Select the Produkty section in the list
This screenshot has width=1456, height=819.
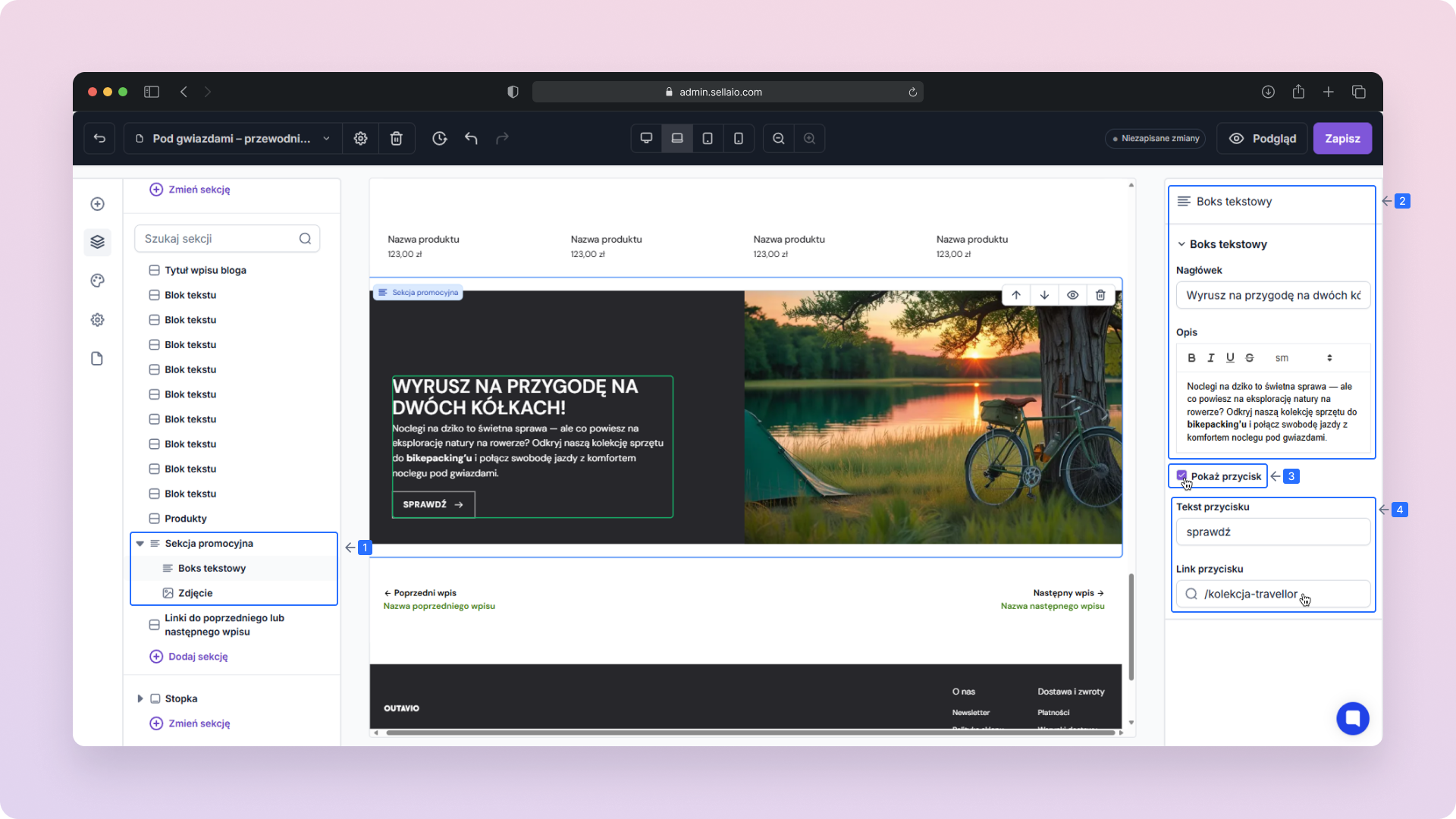[x=185, y=519]
